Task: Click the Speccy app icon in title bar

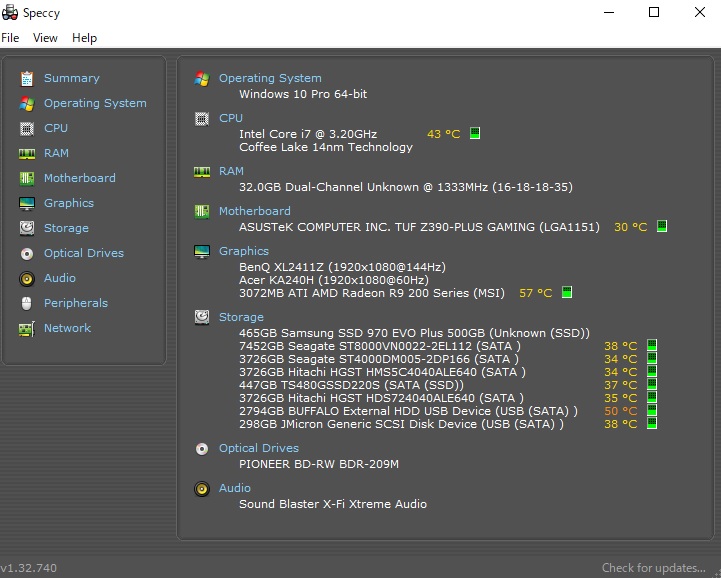Action: point(10,12)
